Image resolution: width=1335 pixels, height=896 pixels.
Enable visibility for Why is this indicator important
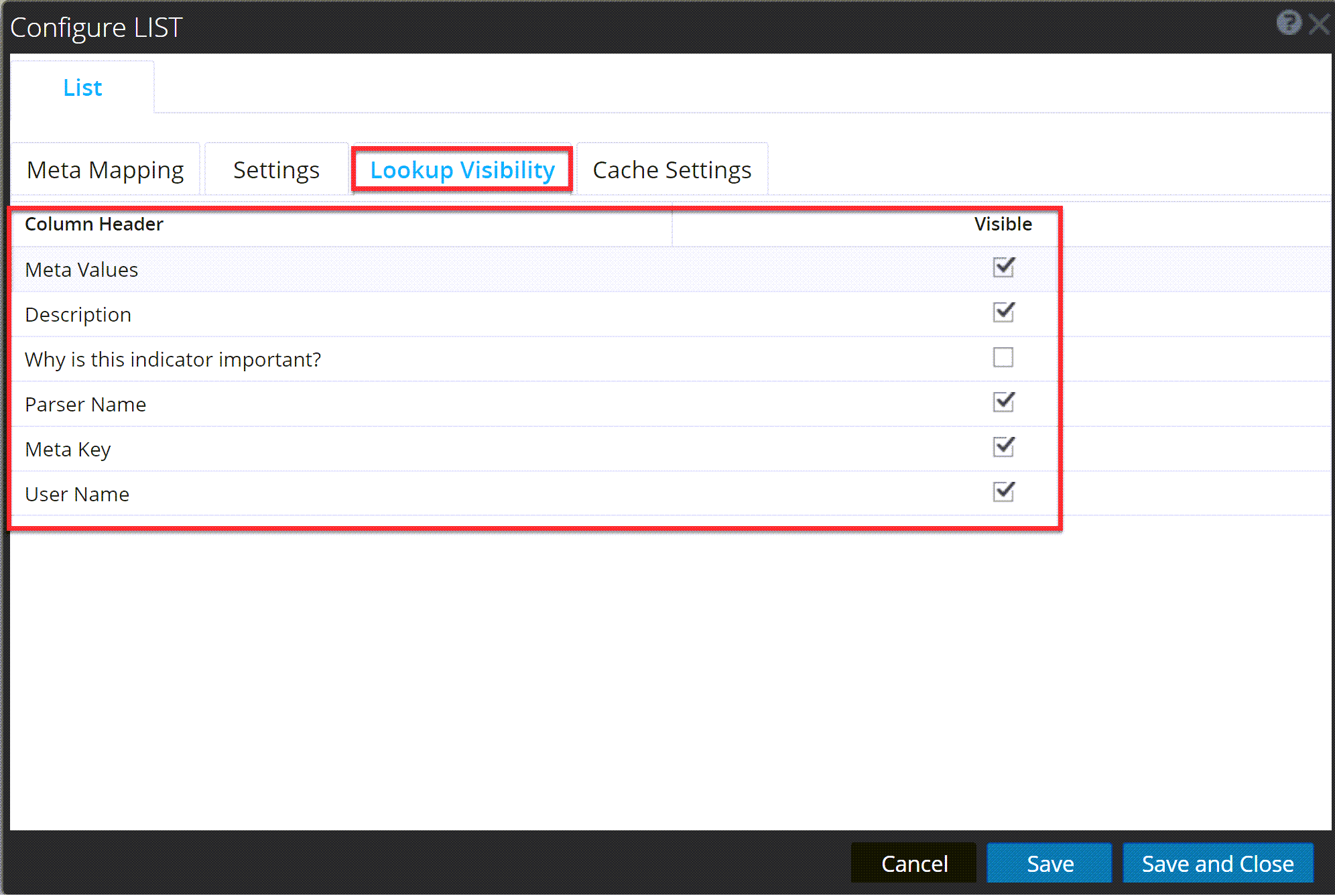click(x=1003, y=358)
